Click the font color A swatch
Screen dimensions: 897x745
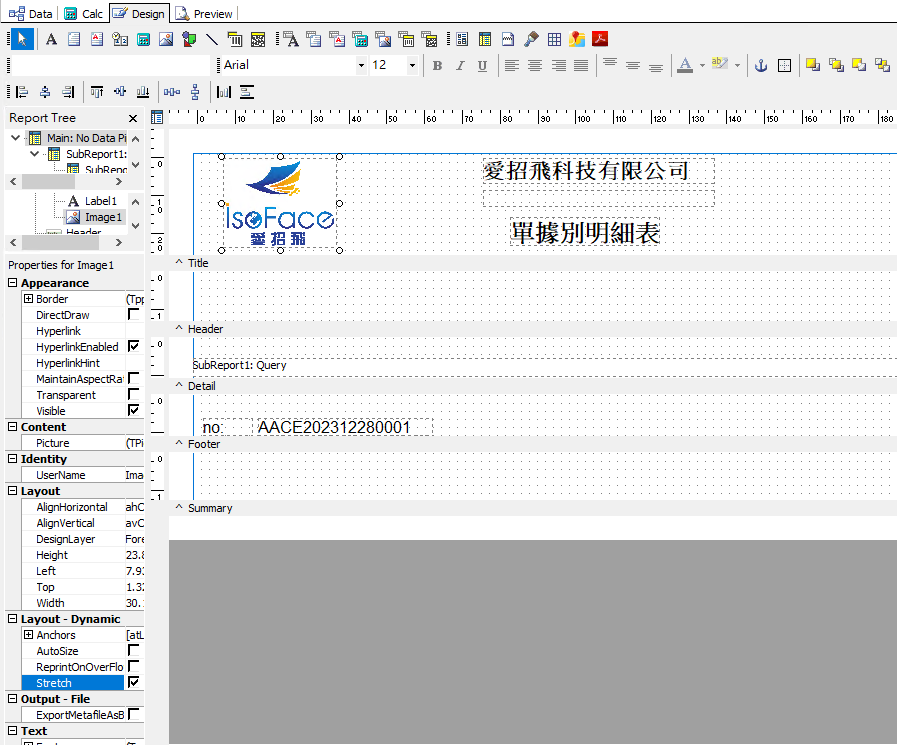pyautogui.click(x=685, y=65)
